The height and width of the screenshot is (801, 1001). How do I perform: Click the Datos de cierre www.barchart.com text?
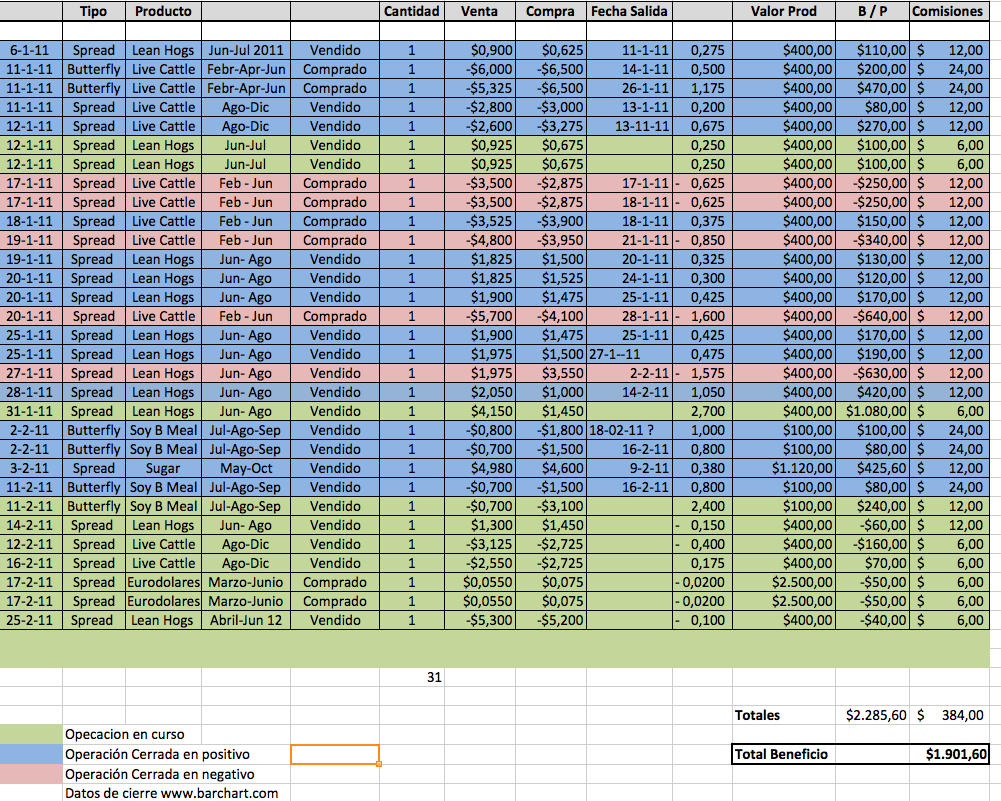(172, 793)
